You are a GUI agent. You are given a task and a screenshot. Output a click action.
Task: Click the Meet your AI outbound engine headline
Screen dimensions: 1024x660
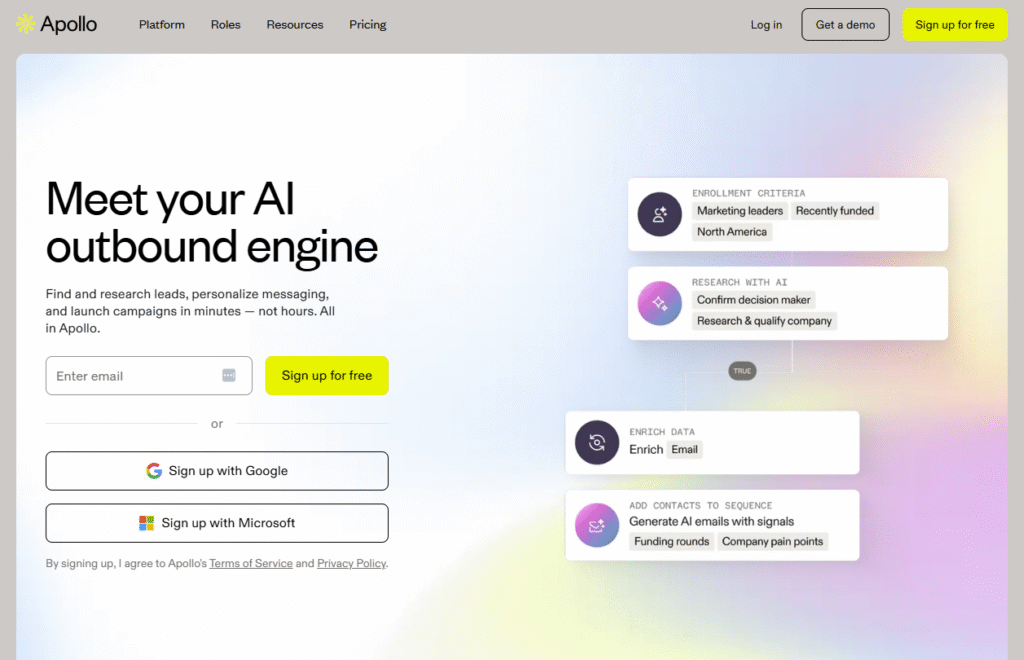tap(212, 223)
